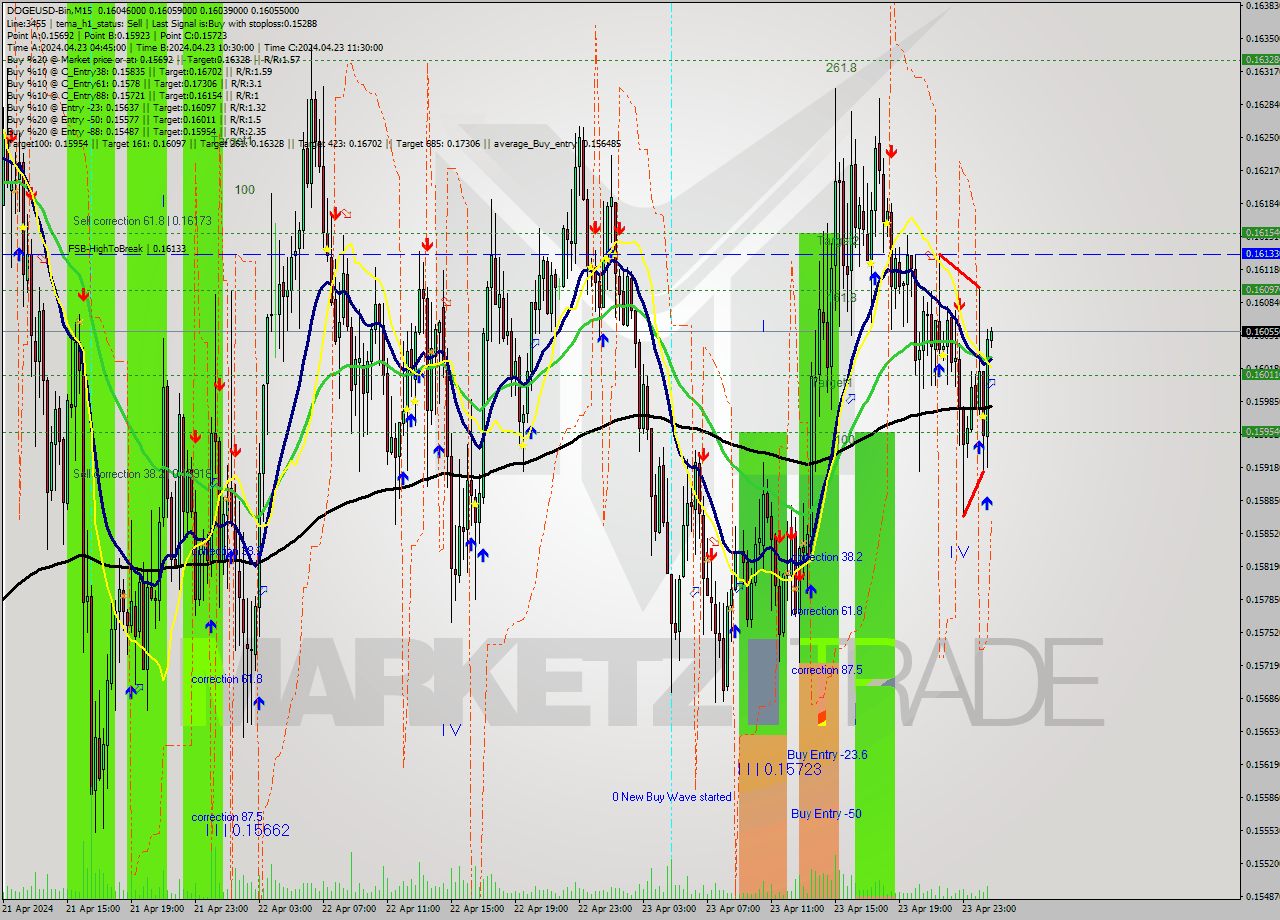The image size is (1280, 920).
Task: Click the '261.8' Fibonacci label
Action: 841,68
